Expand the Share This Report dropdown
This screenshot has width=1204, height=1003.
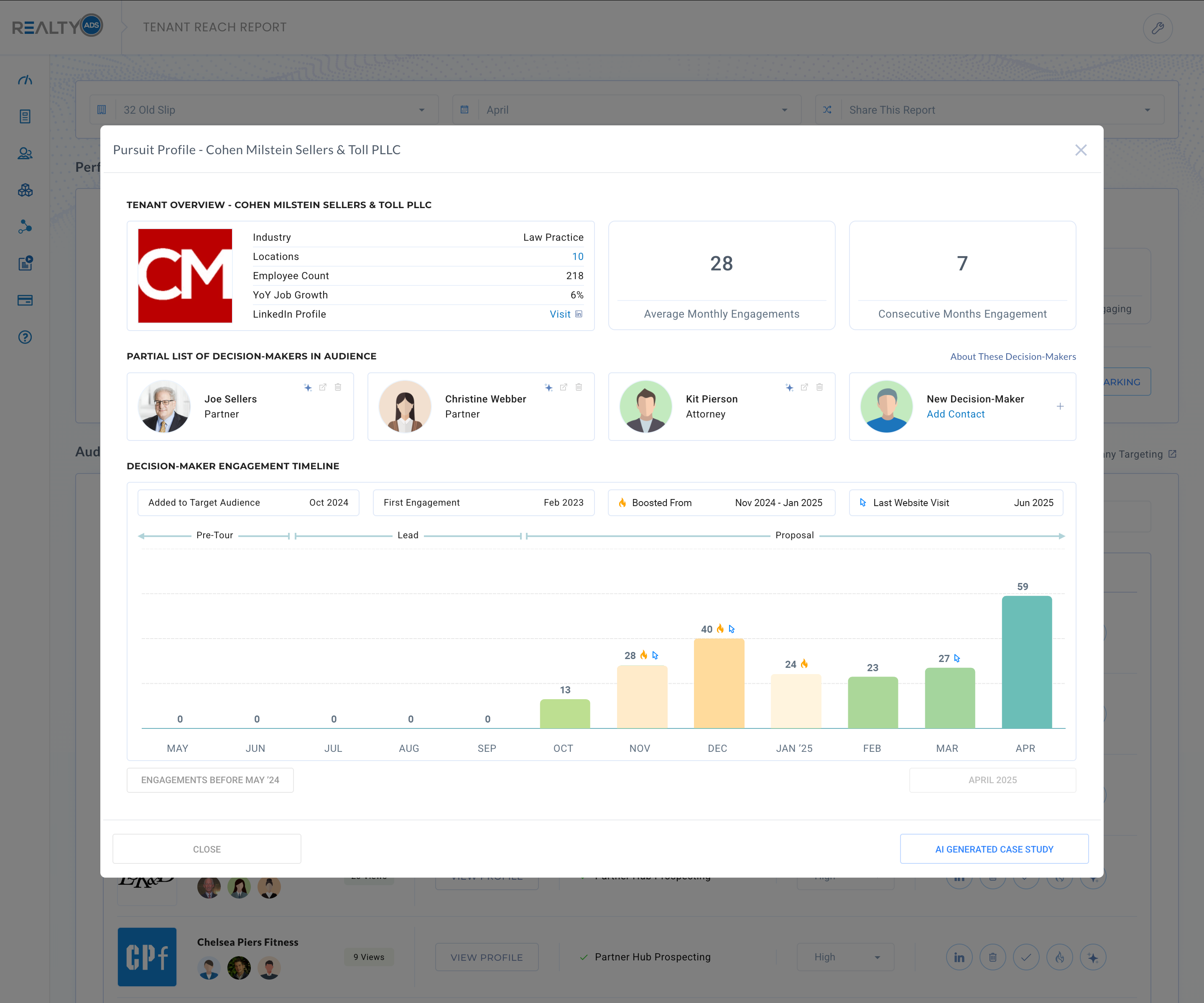pyautogui.click(x=990, y=110)
